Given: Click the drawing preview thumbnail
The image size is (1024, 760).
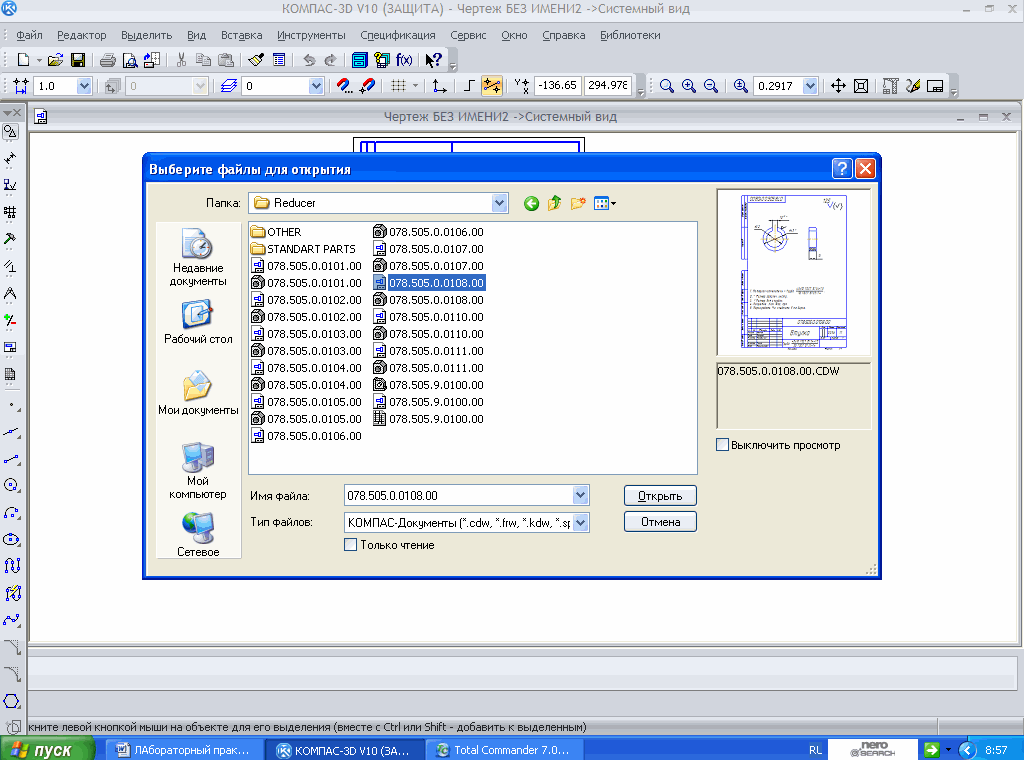Looking at the screenshot, I should pyautogui.click(x=793, y=272).
